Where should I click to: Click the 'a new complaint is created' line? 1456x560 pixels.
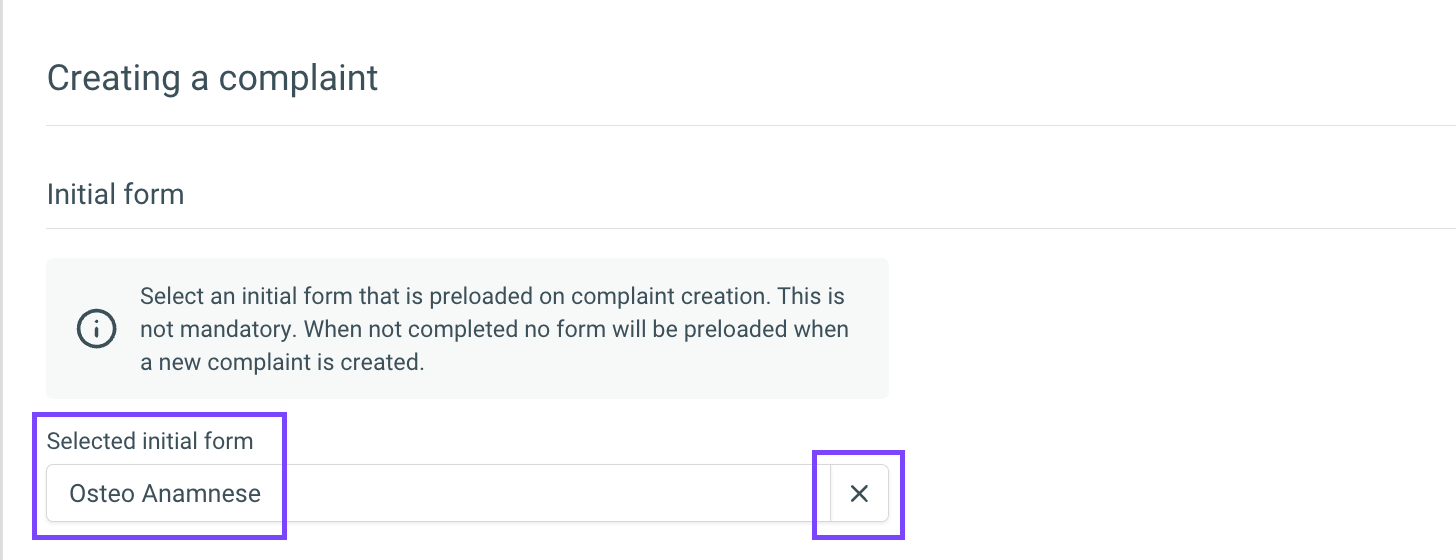(x=283, y=362)
